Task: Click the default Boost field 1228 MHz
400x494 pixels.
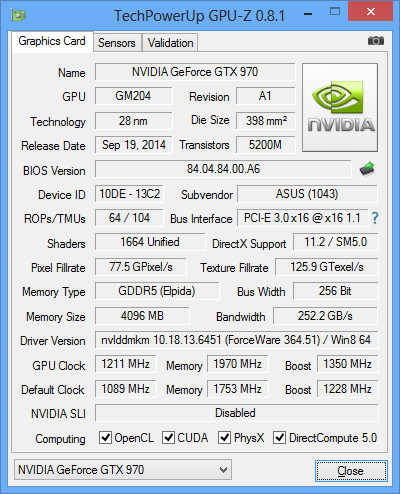Action: pos(348,389)
